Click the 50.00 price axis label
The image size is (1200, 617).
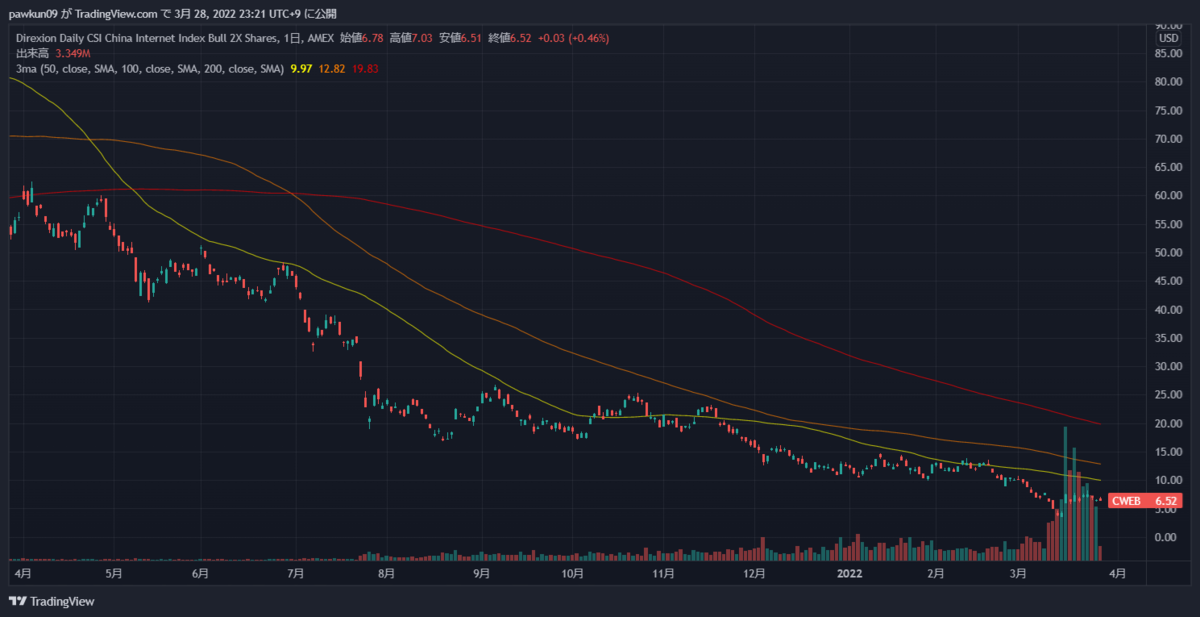point(1169,253)
